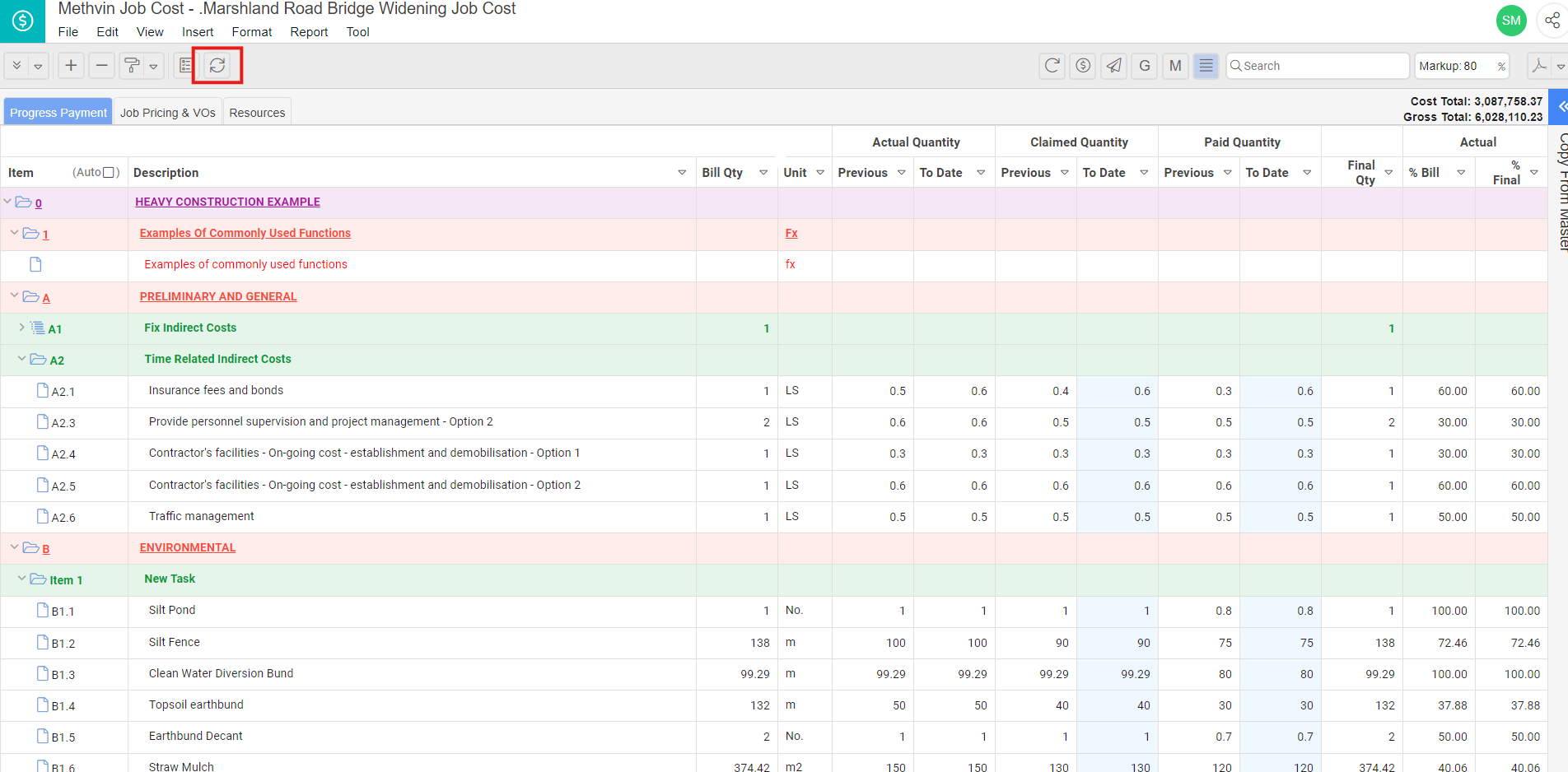This screenshot has height=772, width=1568.
Task: Click the paper plane send icon
Action: (1113, 66)
